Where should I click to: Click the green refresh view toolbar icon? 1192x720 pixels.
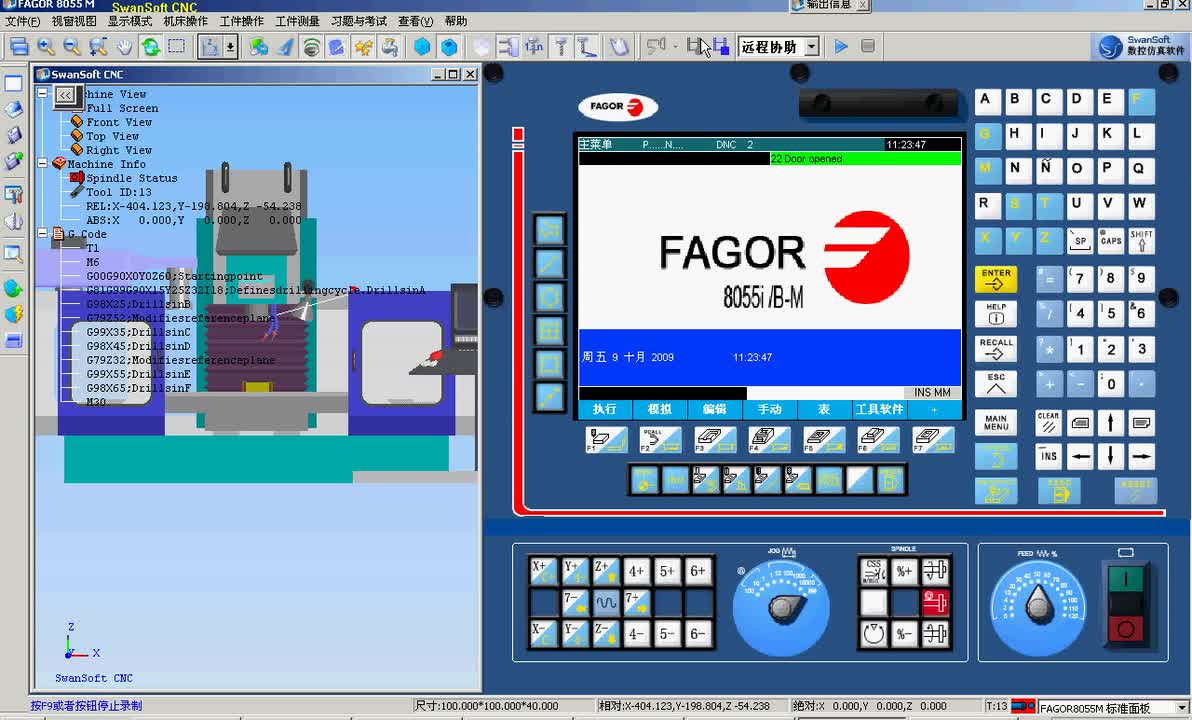(151, 46)
